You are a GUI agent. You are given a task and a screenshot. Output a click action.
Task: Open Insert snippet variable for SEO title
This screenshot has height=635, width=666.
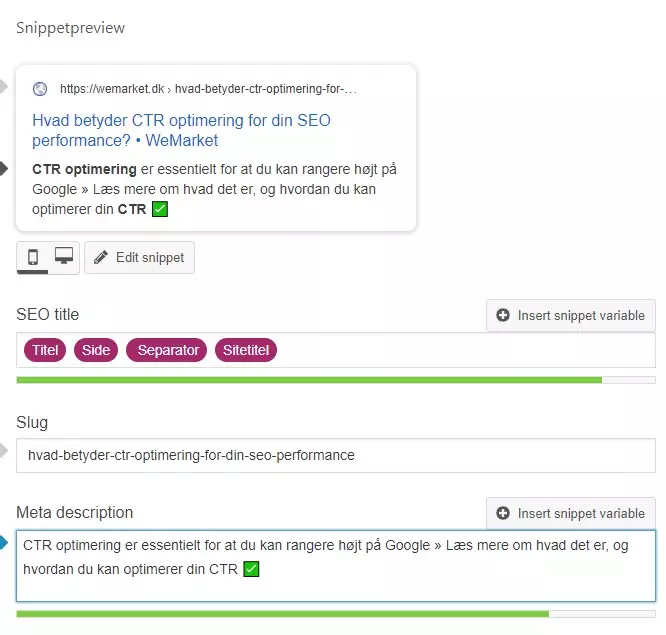click(571, 316)
